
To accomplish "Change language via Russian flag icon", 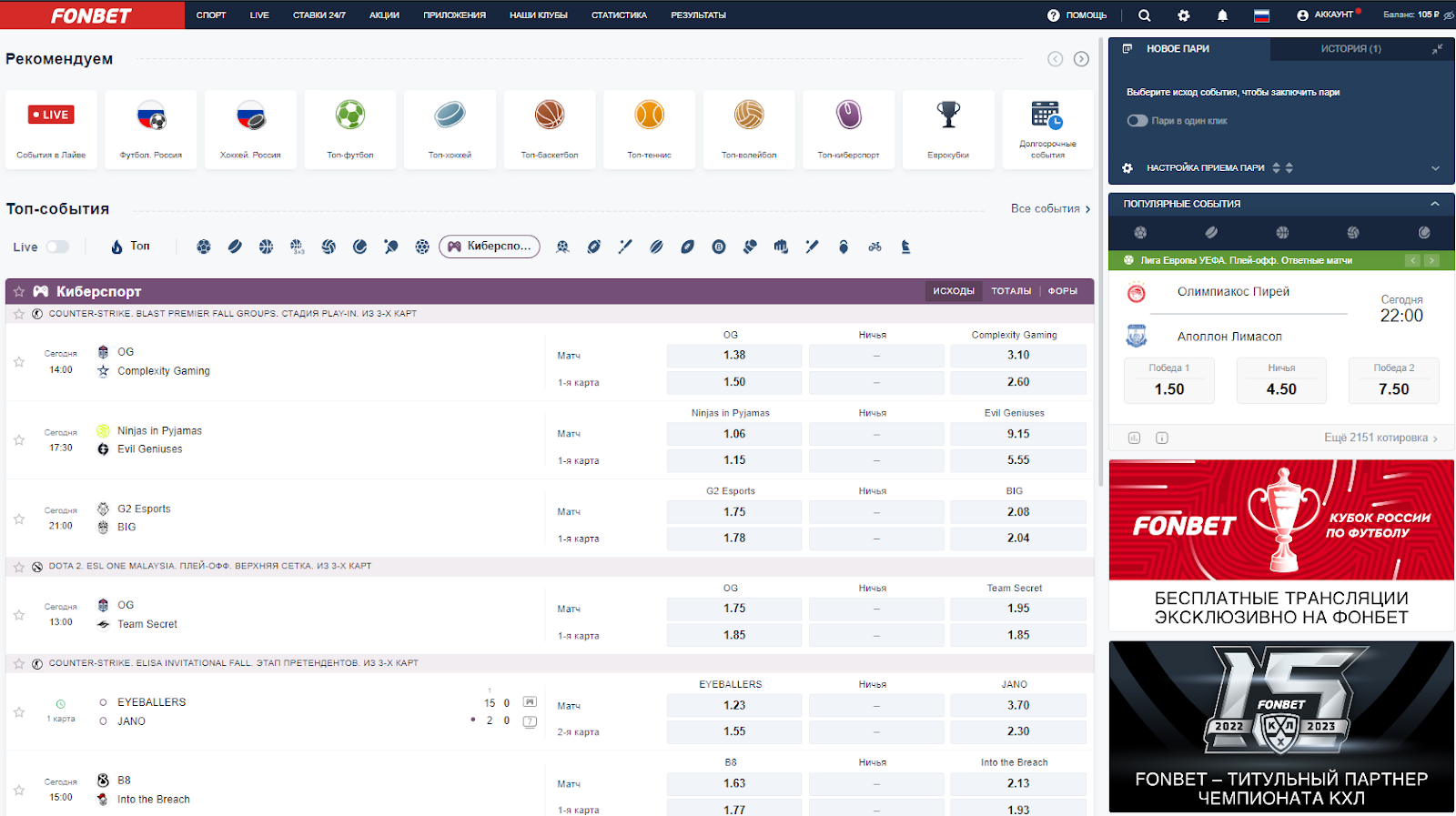I will 1261,15.
